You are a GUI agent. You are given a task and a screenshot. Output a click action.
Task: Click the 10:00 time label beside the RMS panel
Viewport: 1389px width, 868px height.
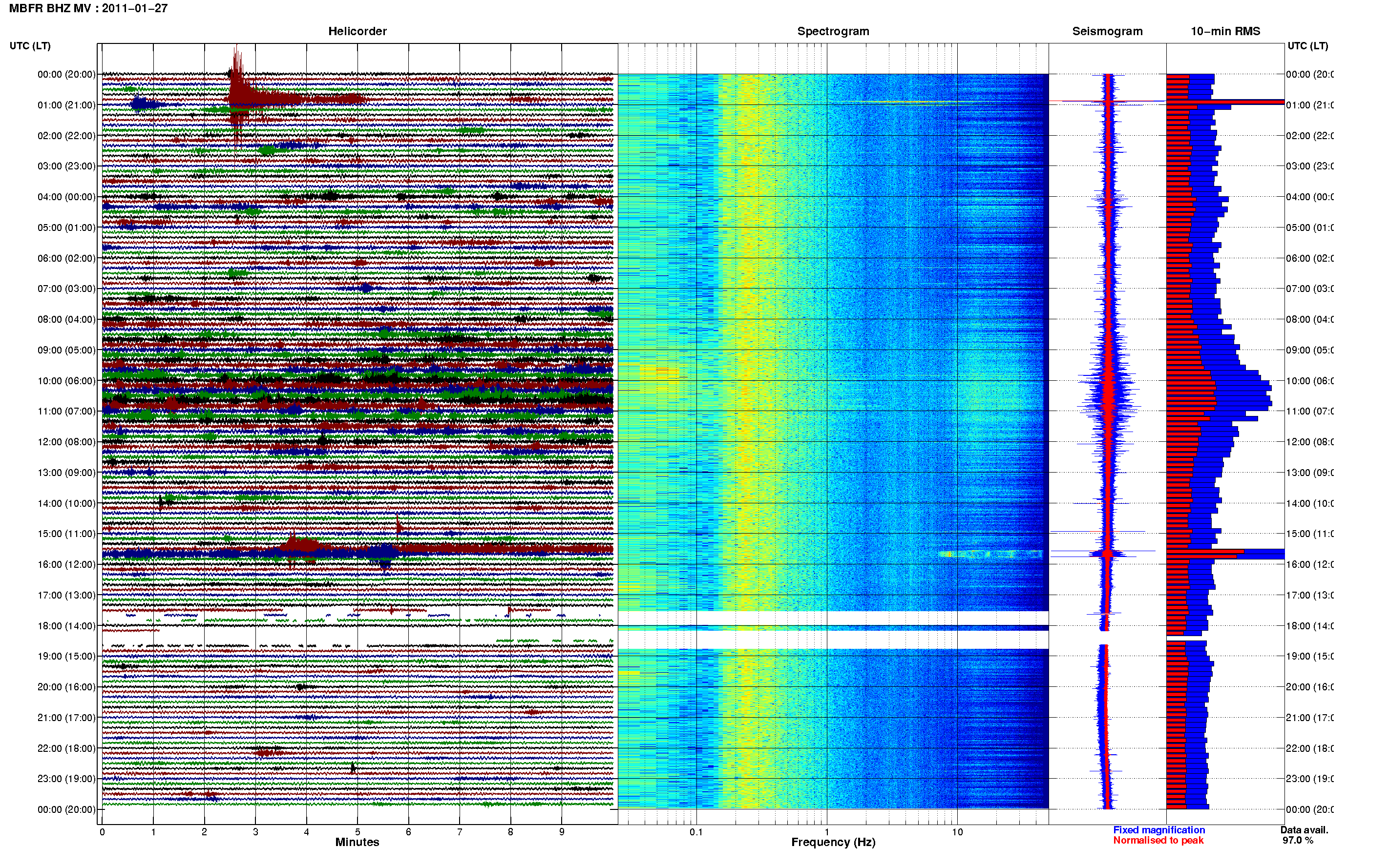(1310, 381)
